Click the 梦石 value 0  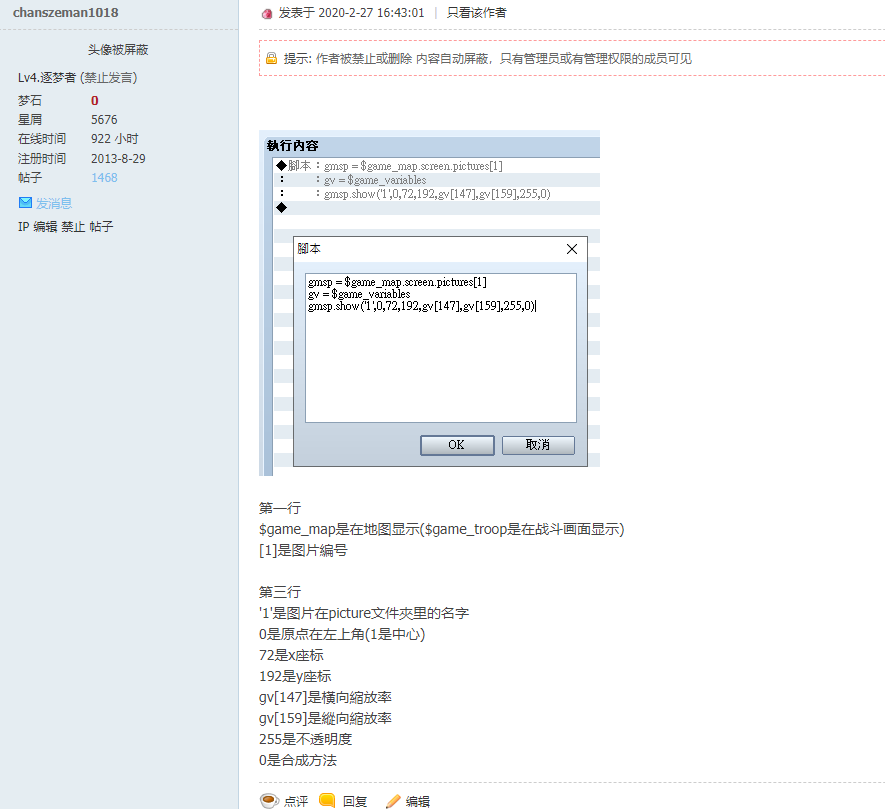(95, 100)
